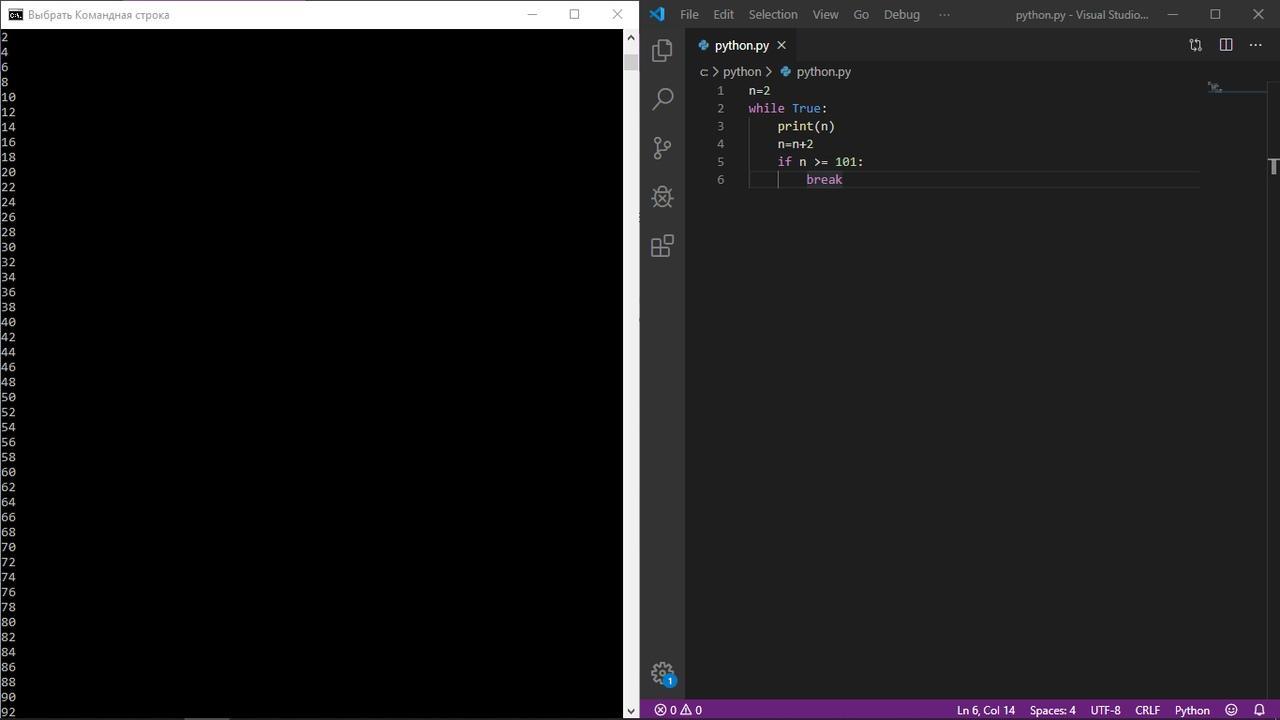
Task: Click the 'break' keyword in code
Action: coord(824,180)
